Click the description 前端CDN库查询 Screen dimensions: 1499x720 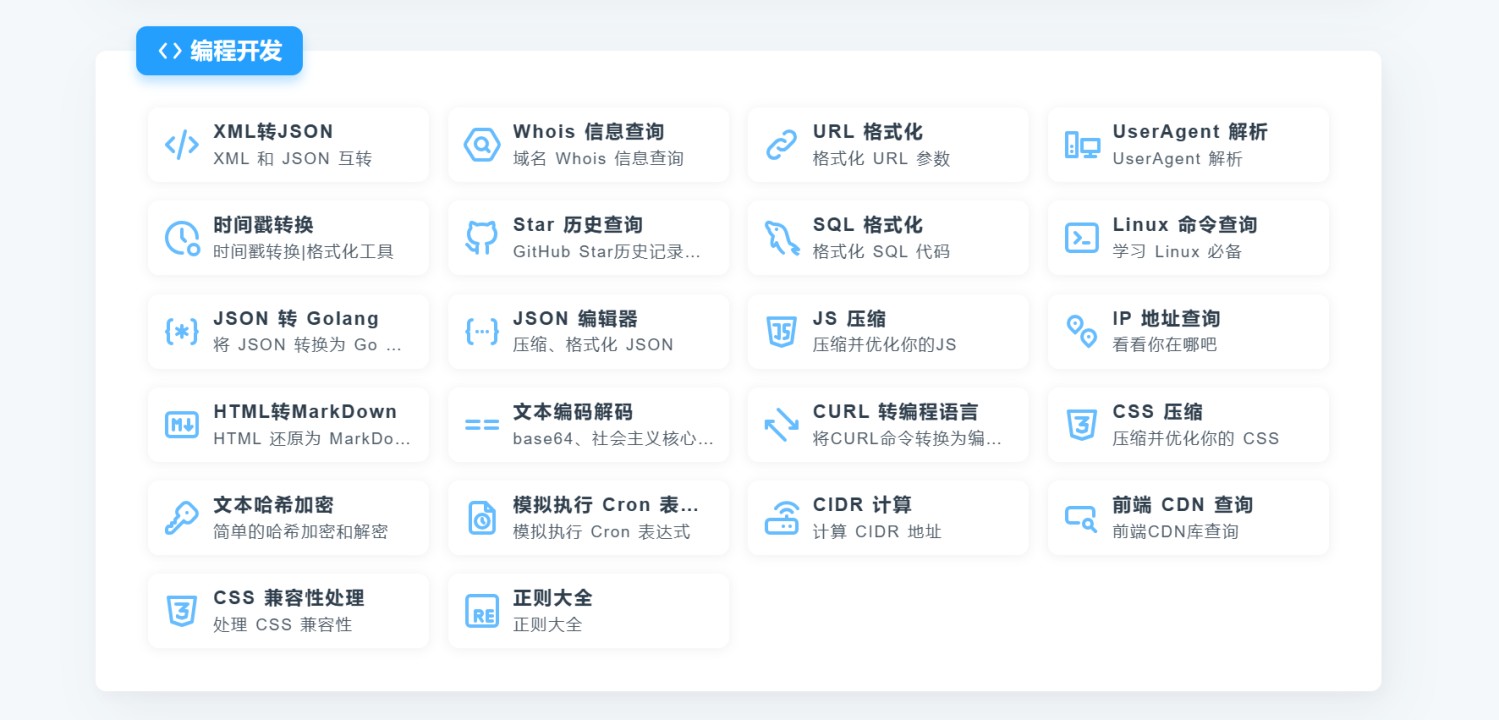(x=1175, y=532)
